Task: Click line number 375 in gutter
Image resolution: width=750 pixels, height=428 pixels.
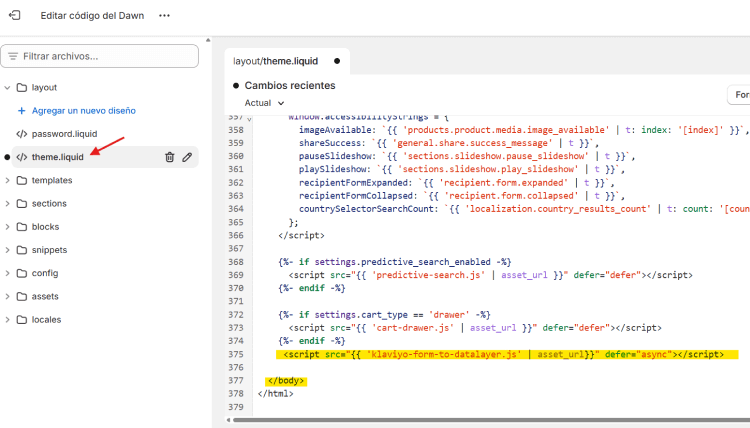Action: point(236,354)
